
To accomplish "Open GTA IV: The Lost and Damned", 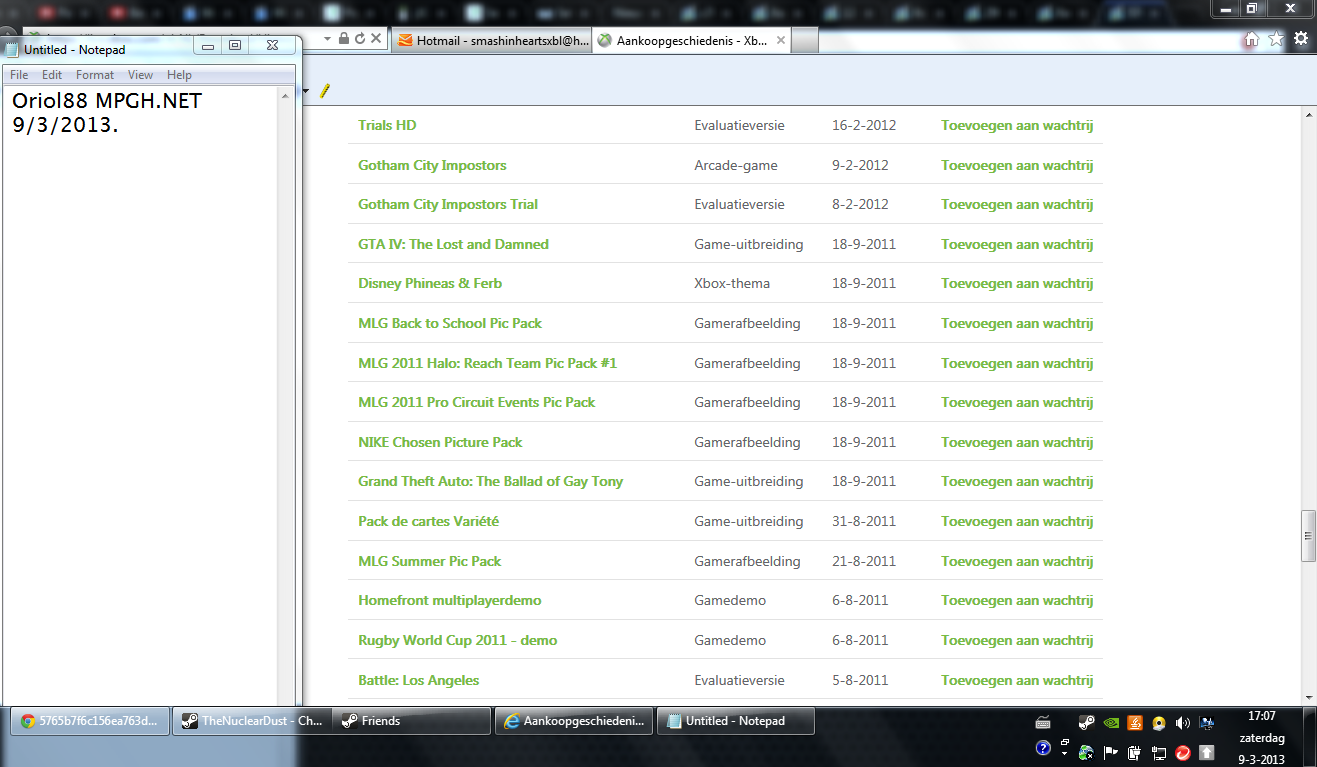I will [x=453, y=244].
